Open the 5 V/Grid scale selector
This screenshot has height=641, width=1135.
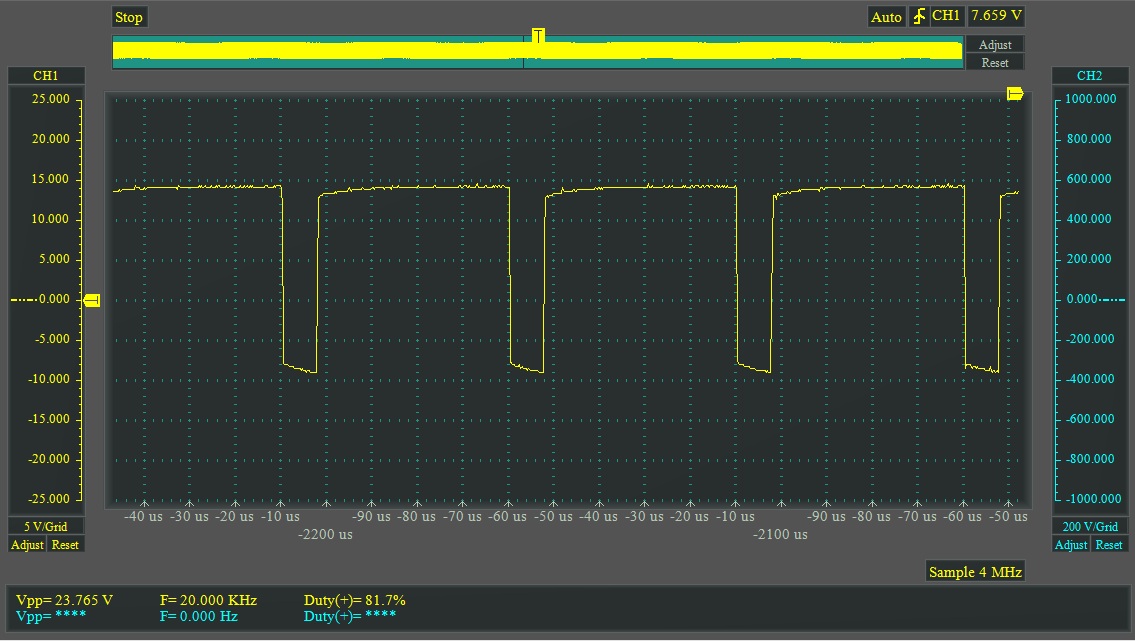coord(46,527)
